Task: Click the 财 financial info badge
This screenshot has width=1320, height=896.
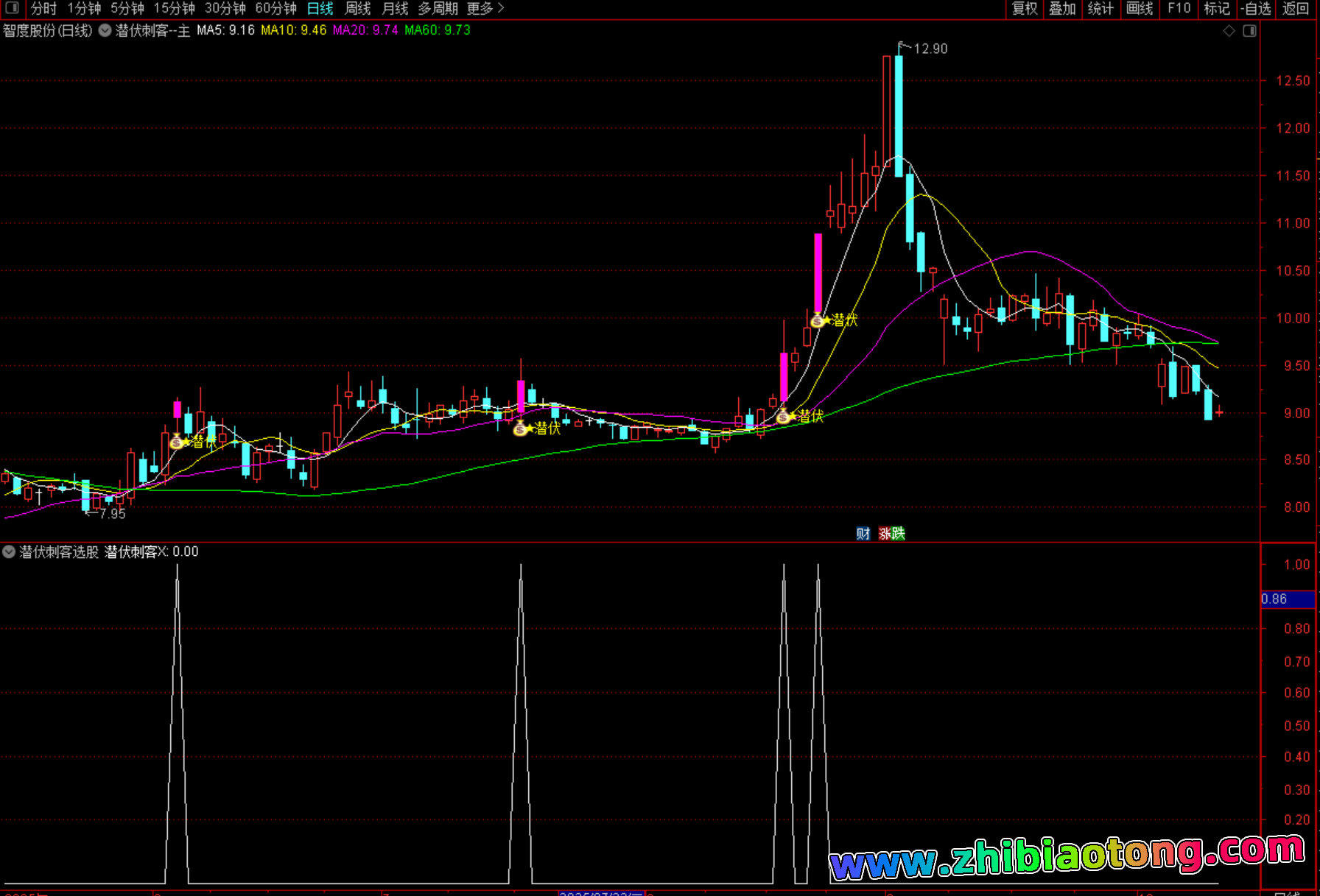Action: click(x=863, y=534)
